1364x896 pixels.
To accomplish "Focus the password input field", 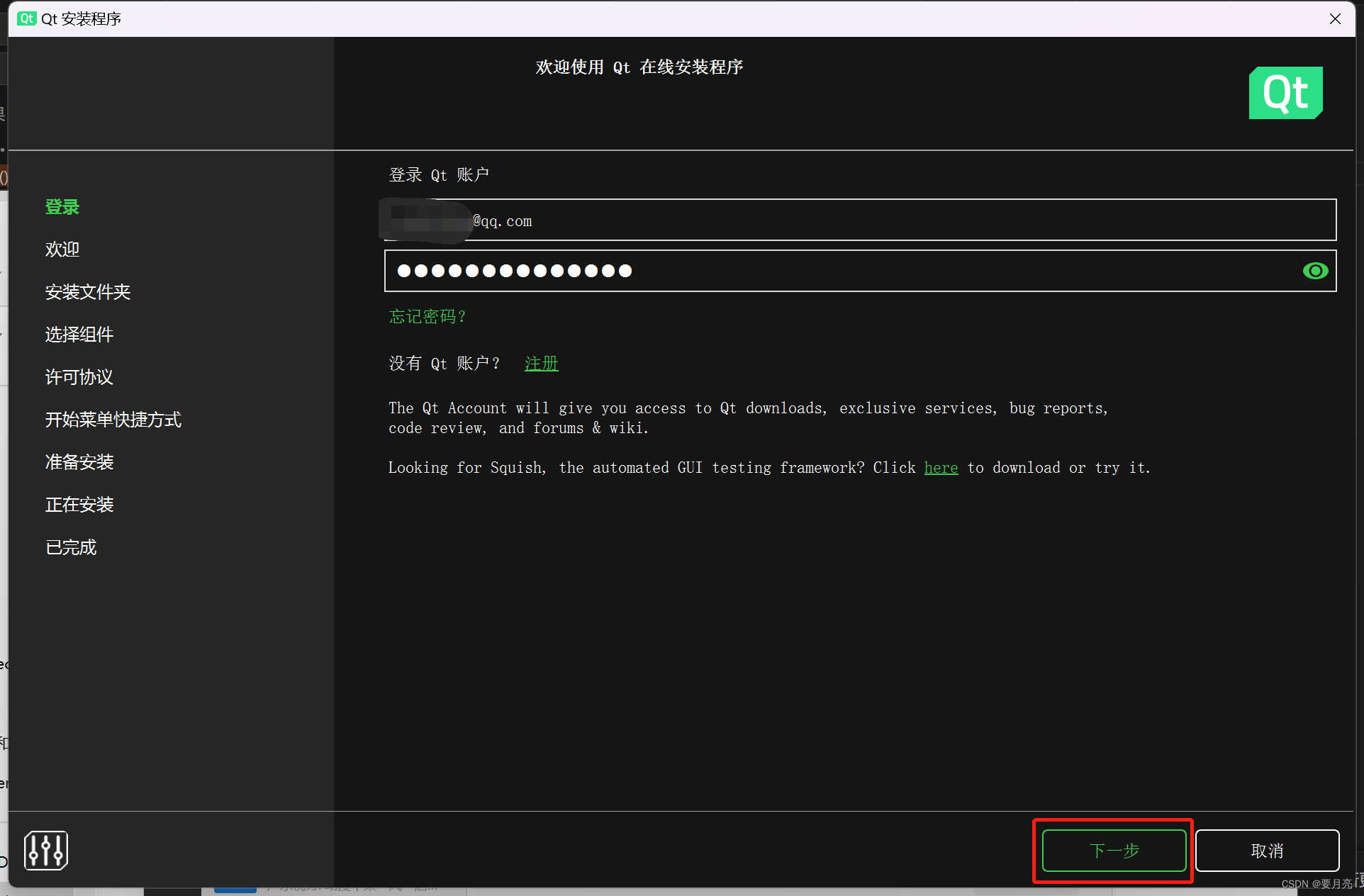I will [860, 271].
